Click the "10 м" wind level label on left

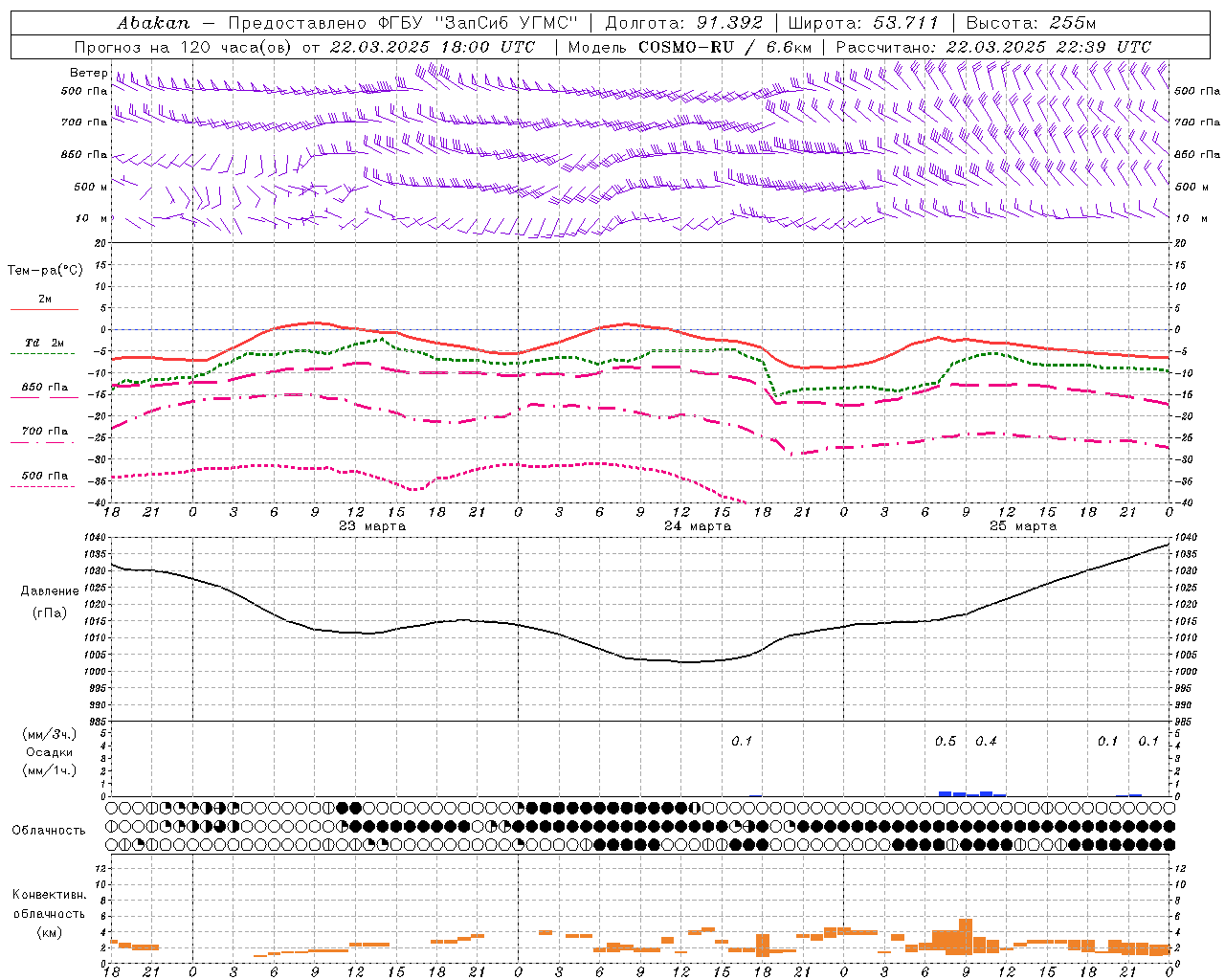(91, 218)
